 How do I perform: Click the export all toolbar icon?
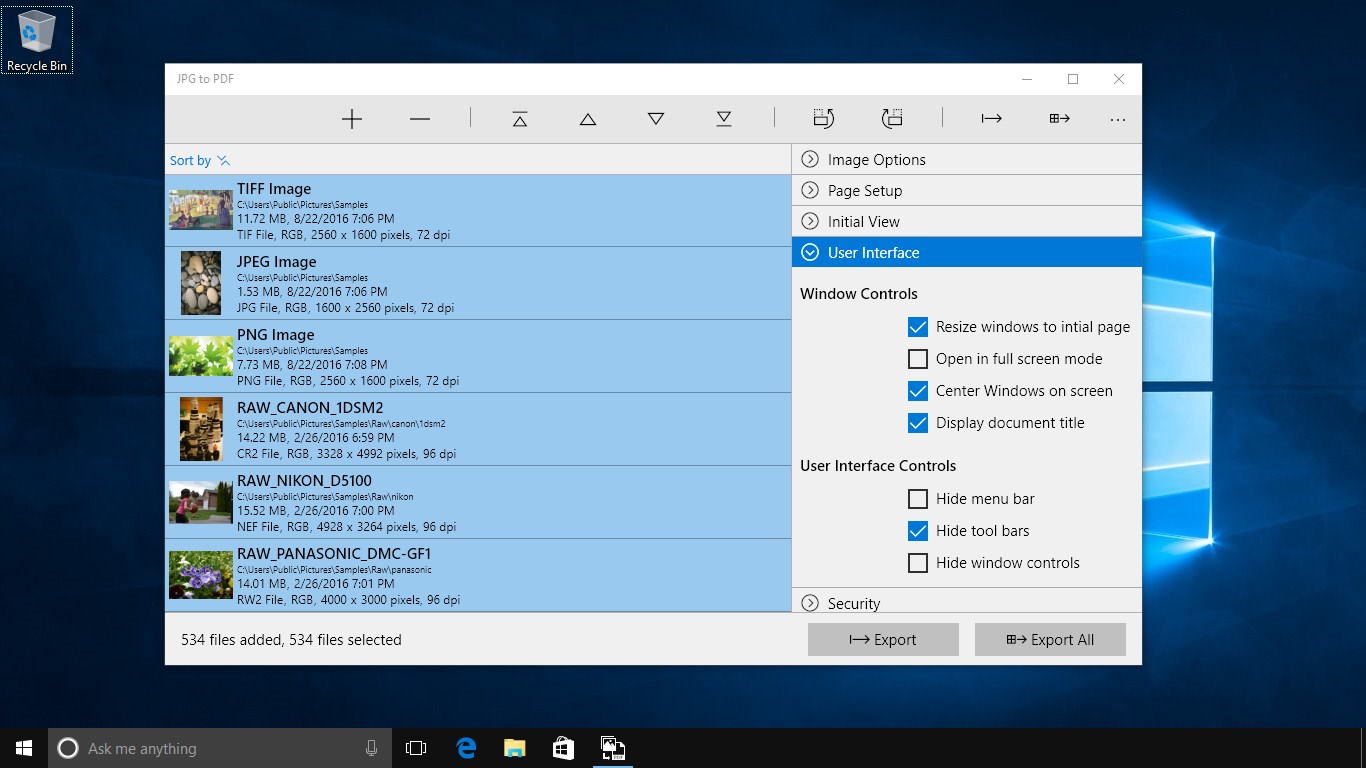[x=1060, y=119]
